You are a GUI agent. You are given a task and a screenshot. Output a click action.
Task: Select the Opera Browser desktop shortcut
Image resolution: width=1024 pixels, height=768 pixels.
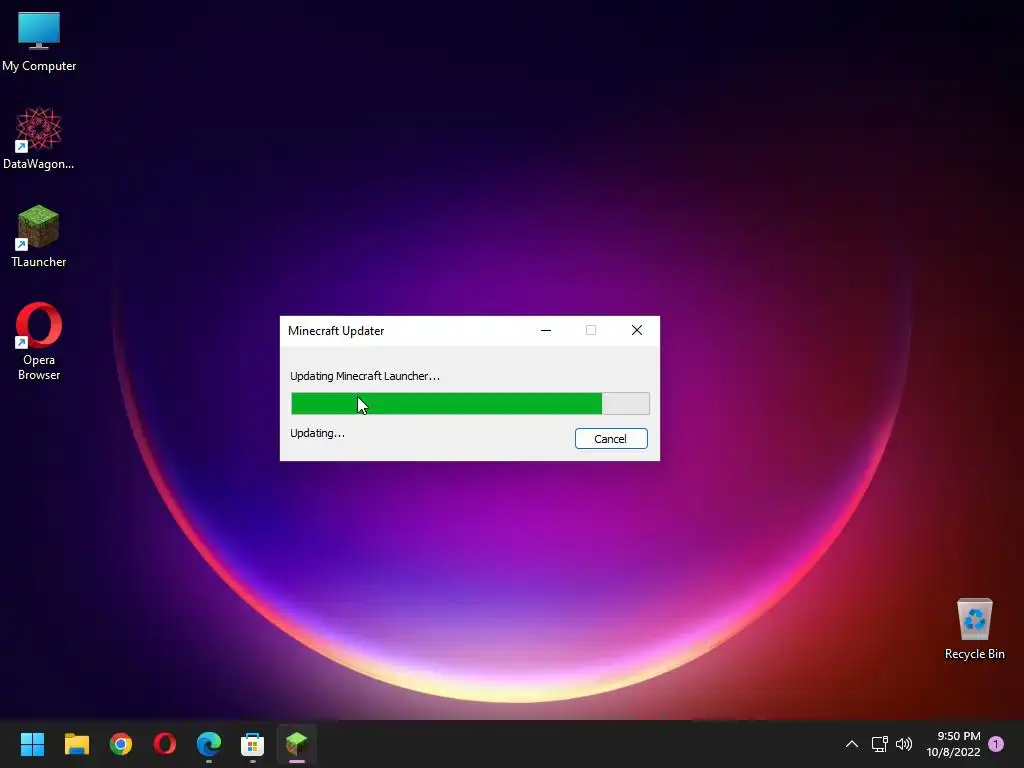coord(39,341)
